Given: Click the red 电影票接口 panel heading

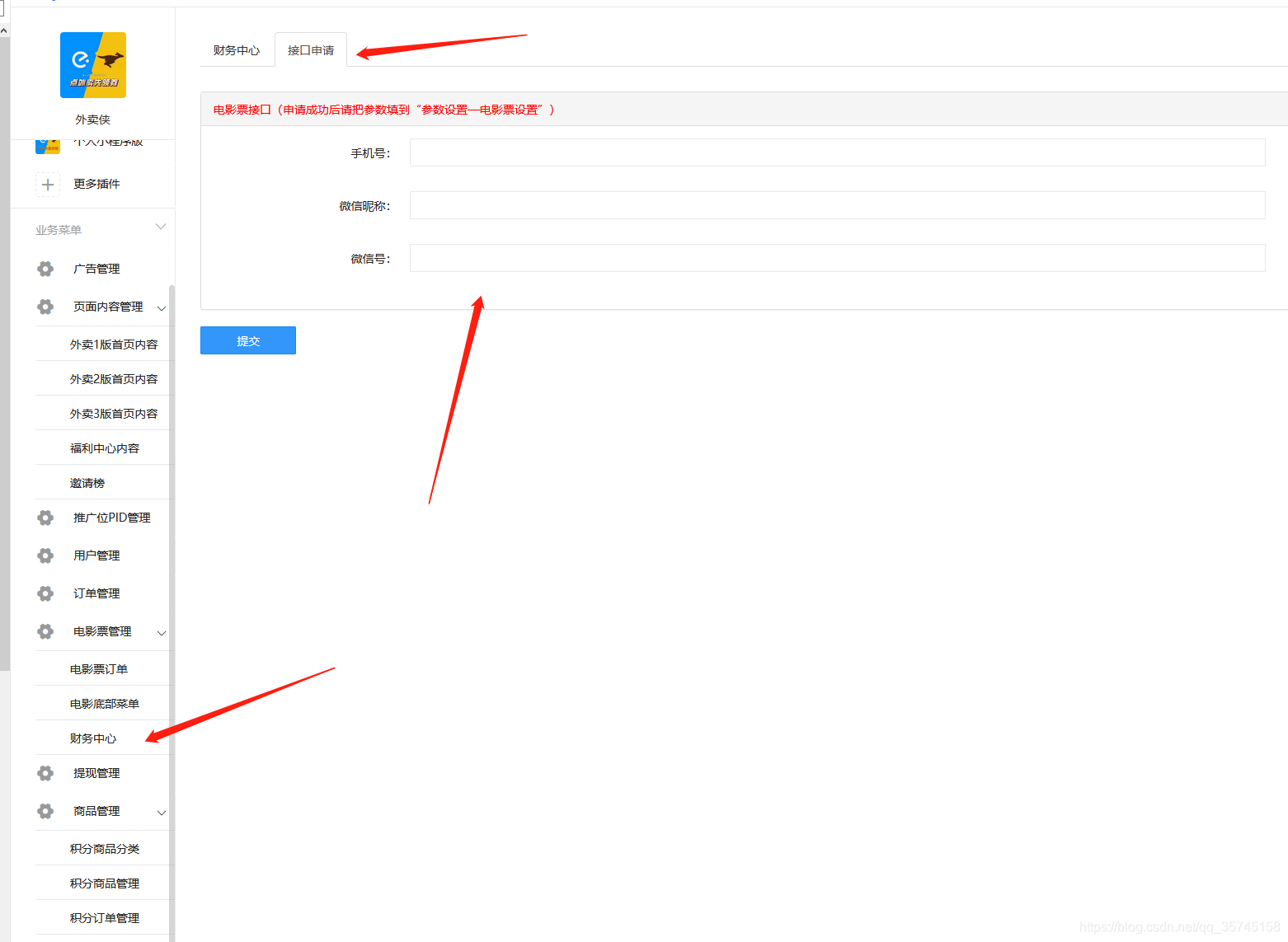Looking at the screenshot, I should [384, 110].
